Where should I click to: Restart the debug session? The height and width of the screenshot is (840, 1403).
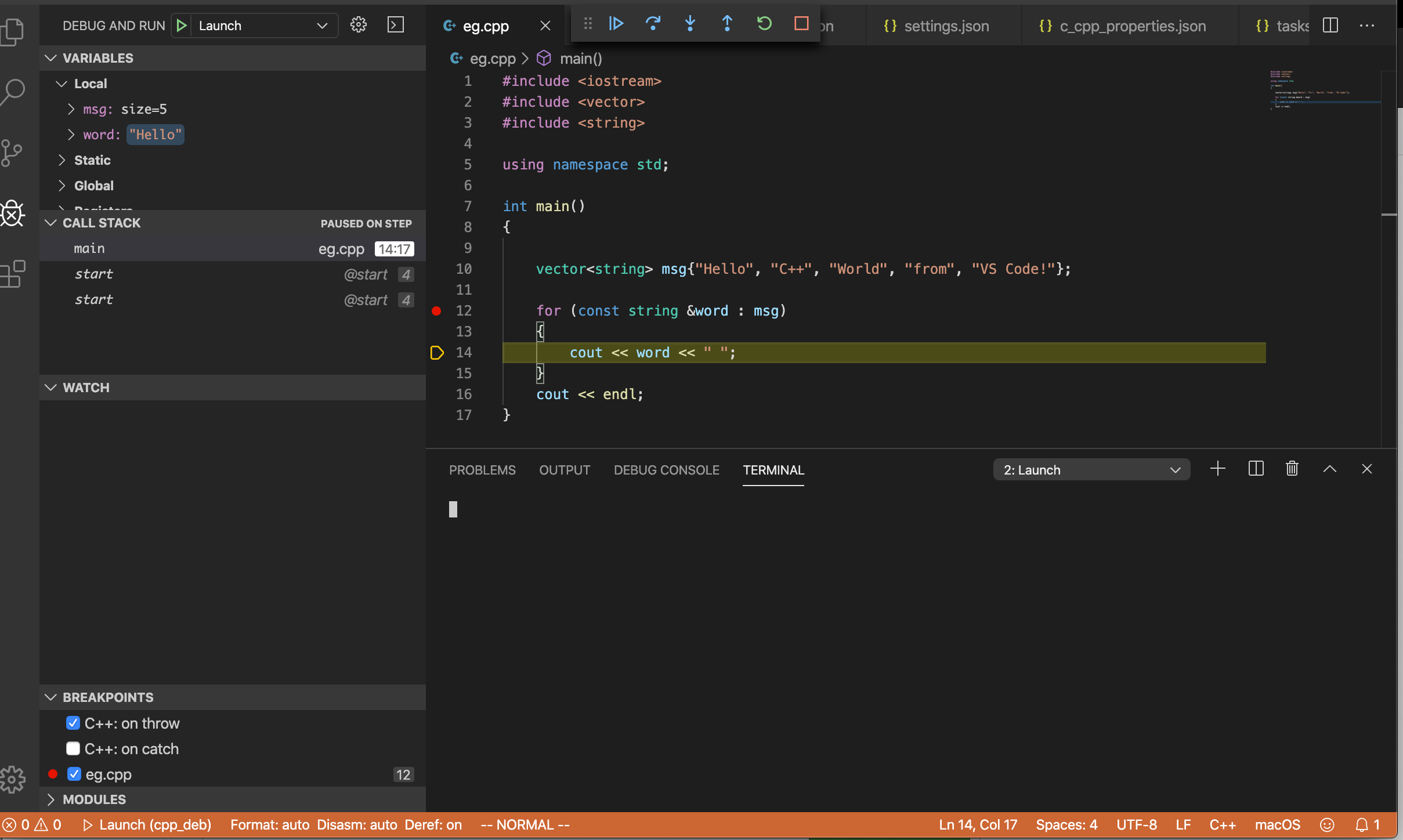(764, 24)
